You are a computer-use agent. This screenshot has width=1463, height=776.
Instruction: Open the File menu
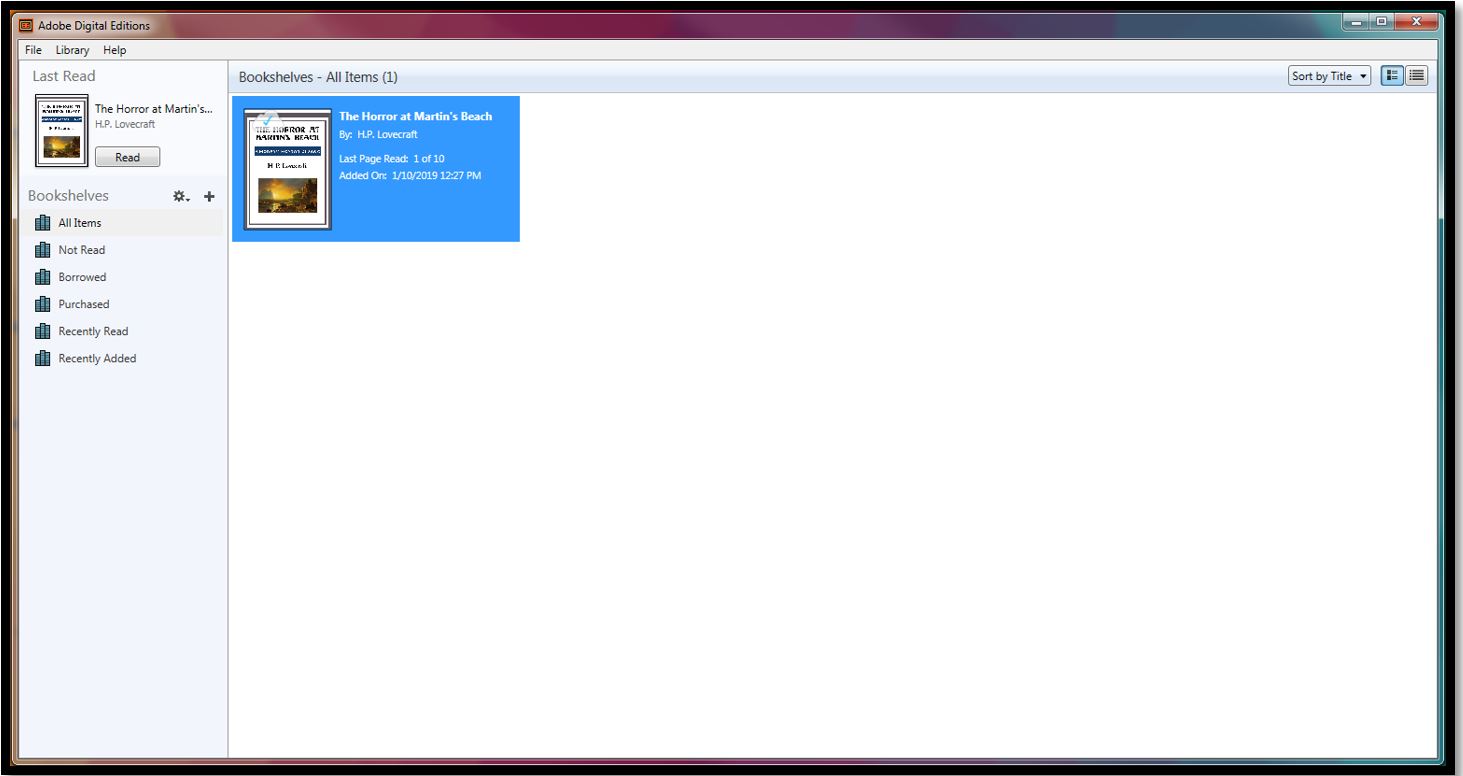(33, 50)
